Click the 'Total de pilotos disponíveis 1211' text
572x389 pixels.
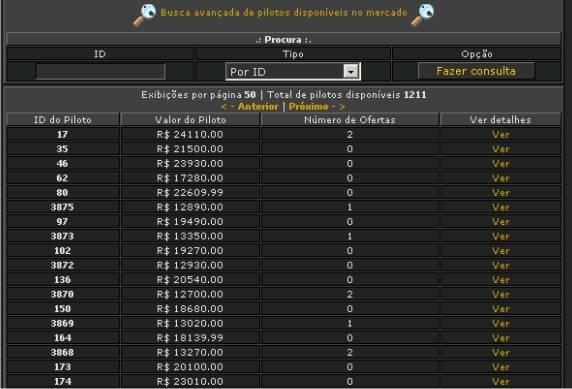347,95
